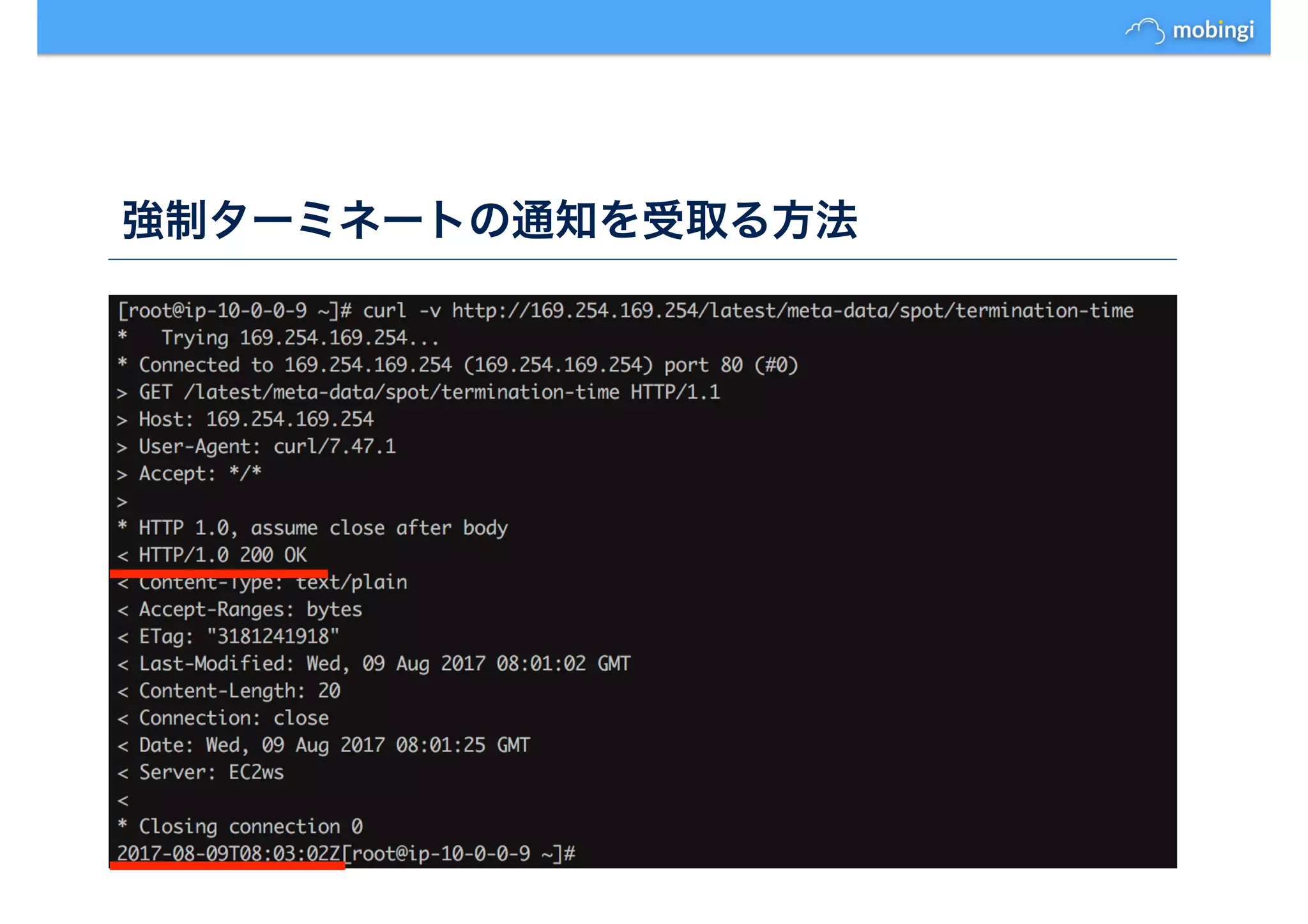
Task: Click the 'Connected to 169.254.169.254' port 80 line
Action: (458, 365)
